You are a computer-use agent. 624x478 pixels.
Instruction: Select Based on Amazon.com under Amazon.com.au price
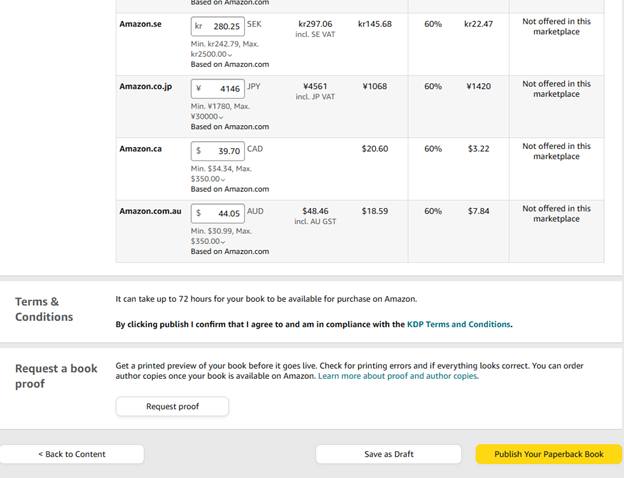(230, 252)
